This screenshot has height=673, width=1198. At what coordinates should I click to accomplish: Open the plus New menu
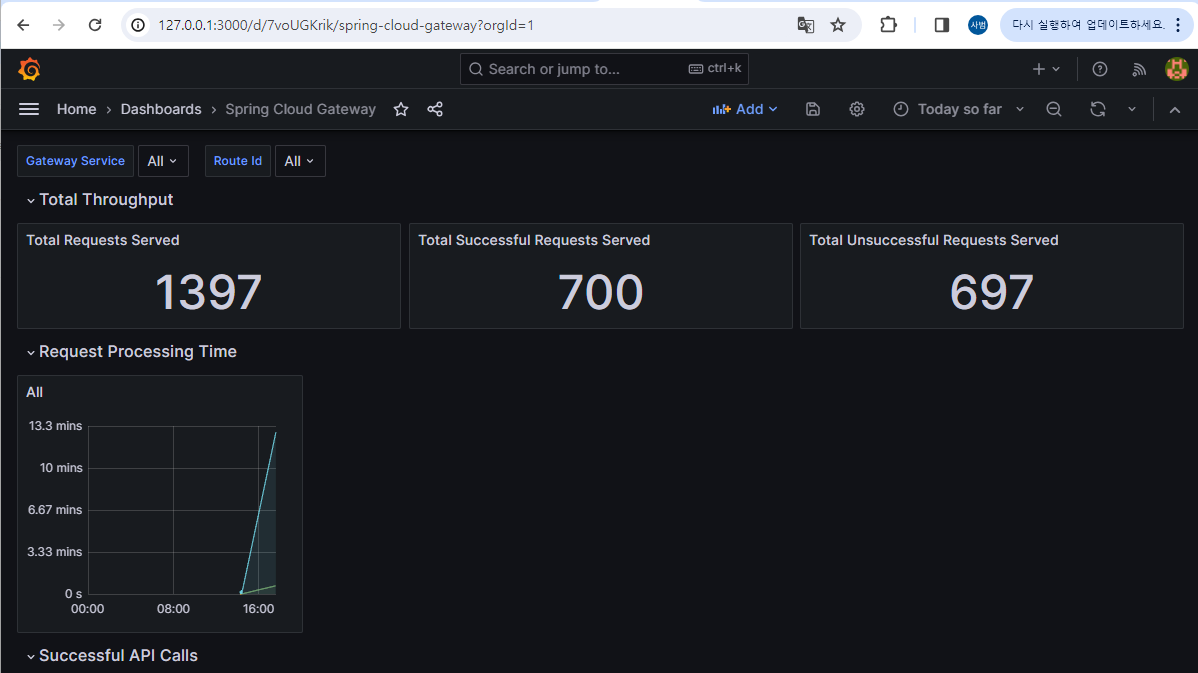[1046, 69]
